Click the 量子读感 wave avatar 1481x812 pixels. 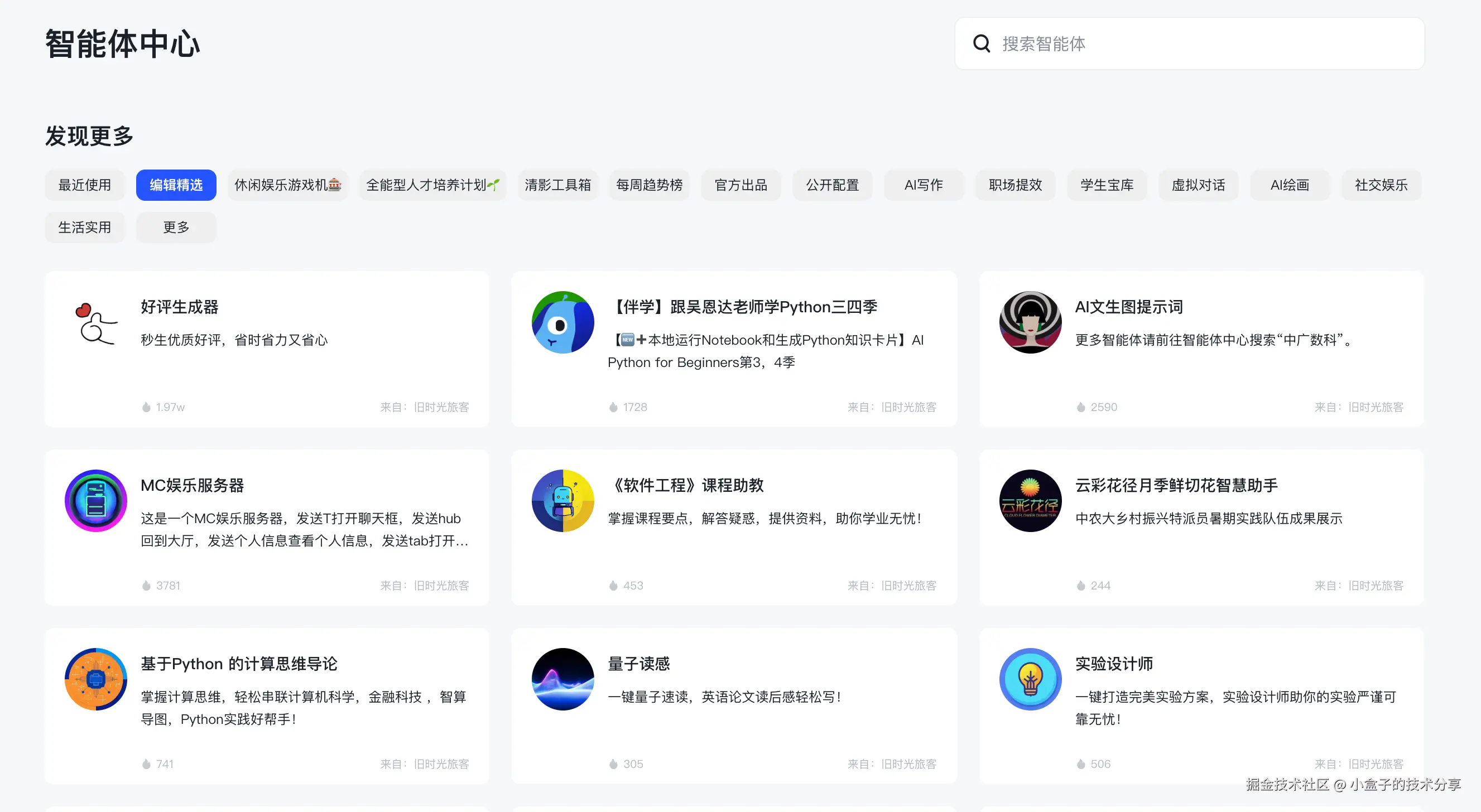(562, 679)
